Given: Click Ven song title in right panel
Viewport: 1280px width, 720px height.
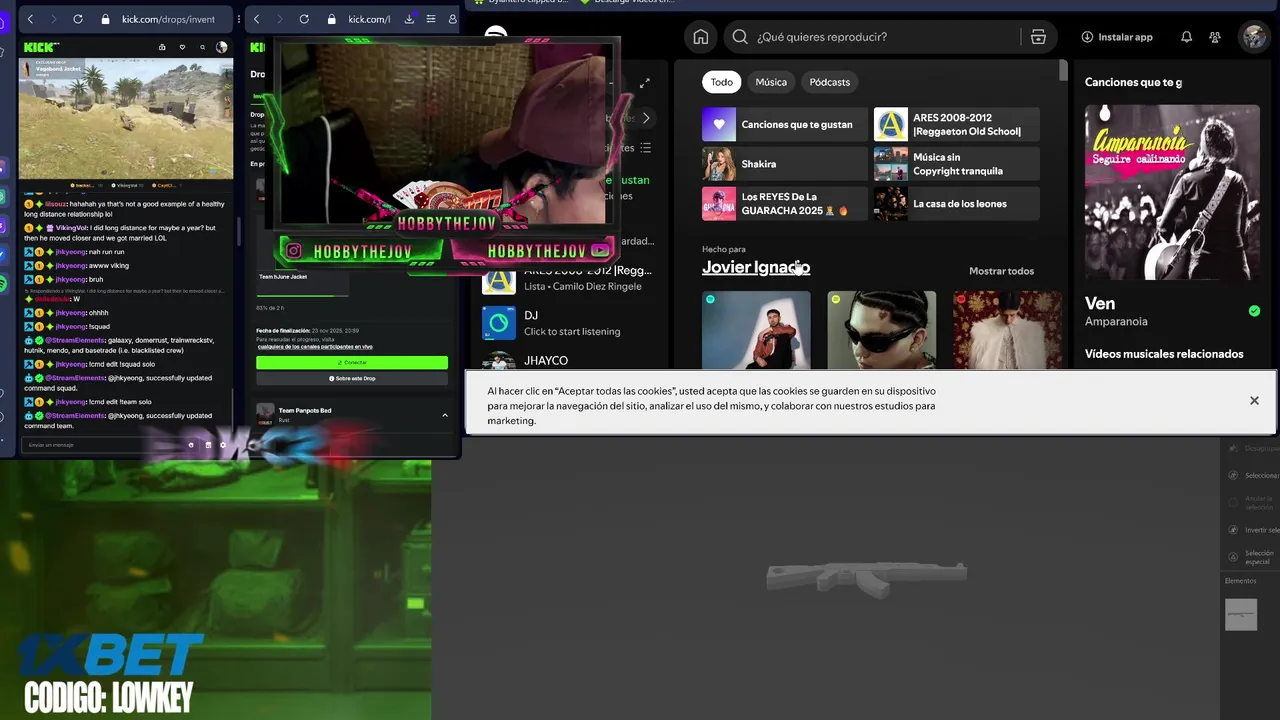Looking at the screenshot, I should 1100,303.
